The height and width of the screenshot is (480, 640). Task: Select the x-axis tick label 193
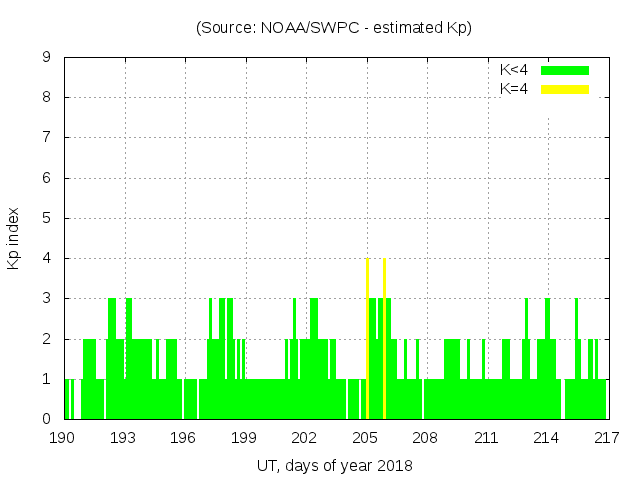click(x=123, y=437)
